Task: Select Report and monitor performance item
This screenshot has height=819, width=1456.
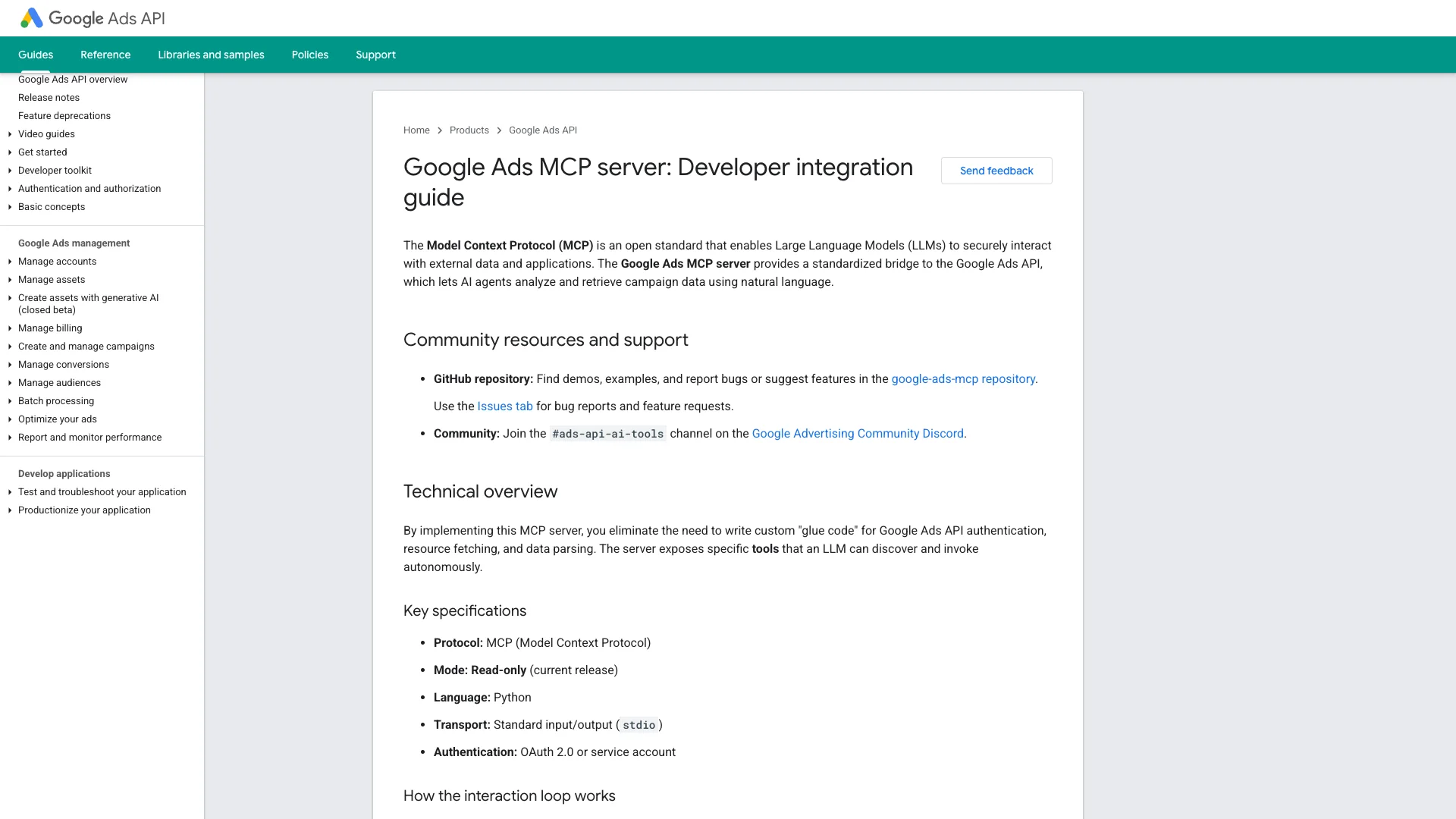Action: tap(89, 438)
